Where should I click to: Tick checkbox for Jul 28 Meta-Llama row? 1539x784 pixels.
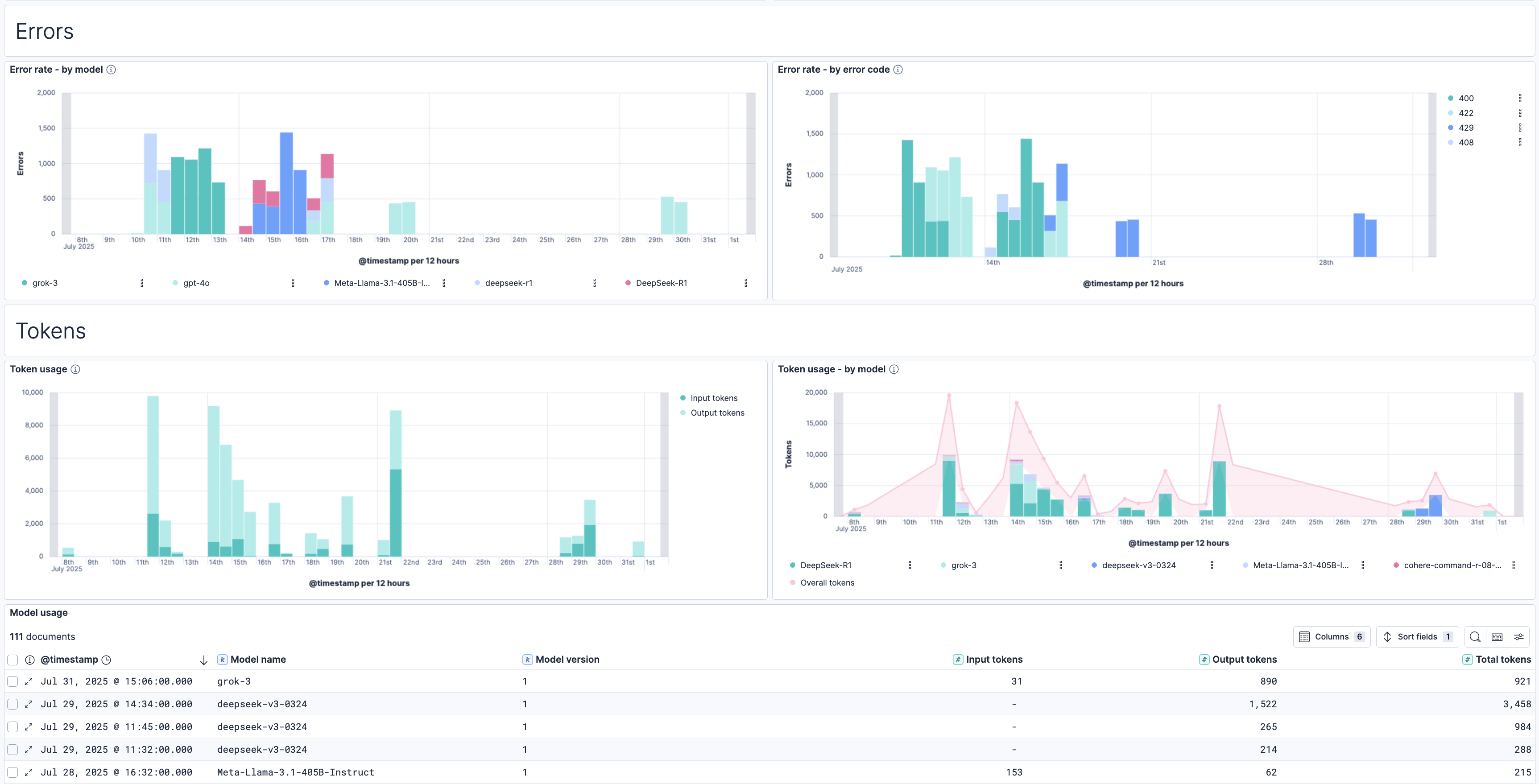click(12, 773)
